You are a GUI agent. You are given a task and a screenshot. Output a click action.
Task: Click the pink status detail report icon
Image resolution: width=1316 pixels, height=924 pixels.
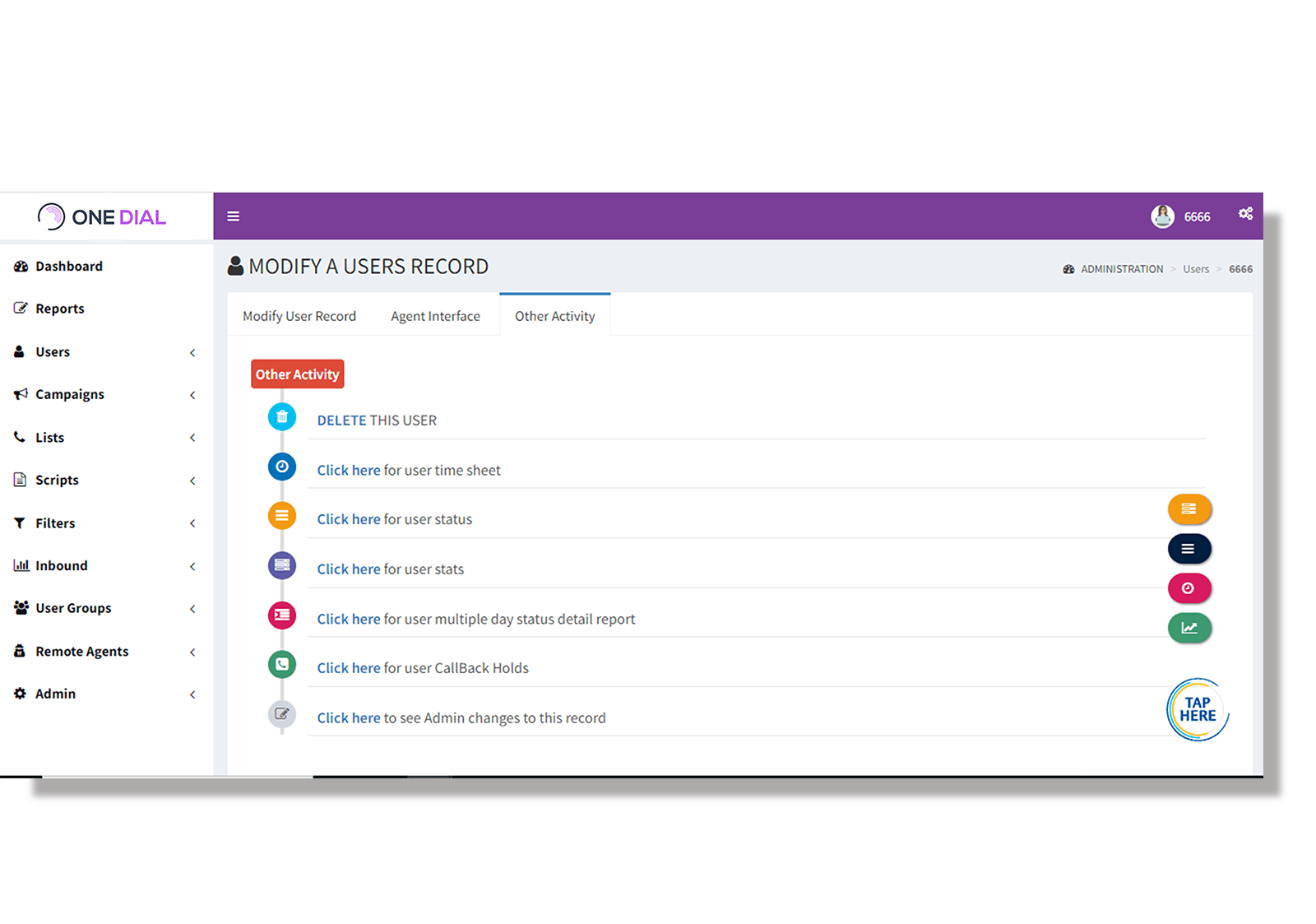(x=282, y=615)
